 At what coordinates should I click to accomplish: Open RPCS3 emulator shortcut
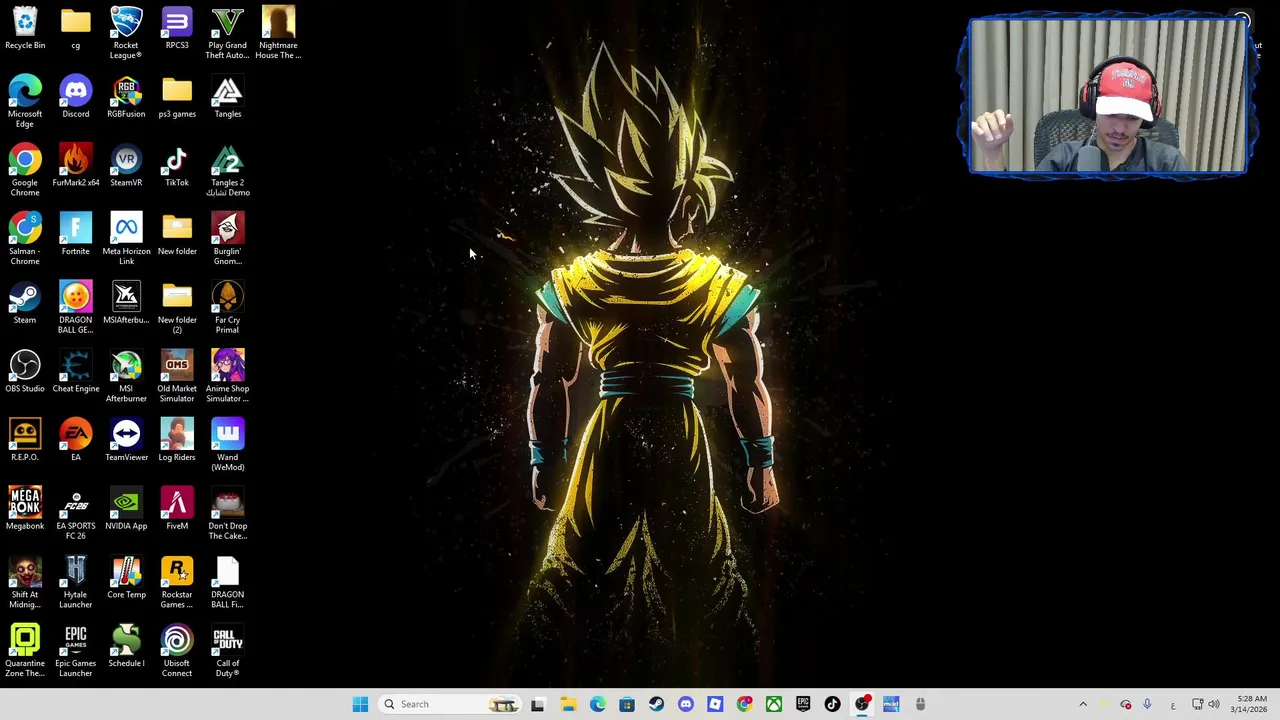pyautogui.click(x=177, y=28)
